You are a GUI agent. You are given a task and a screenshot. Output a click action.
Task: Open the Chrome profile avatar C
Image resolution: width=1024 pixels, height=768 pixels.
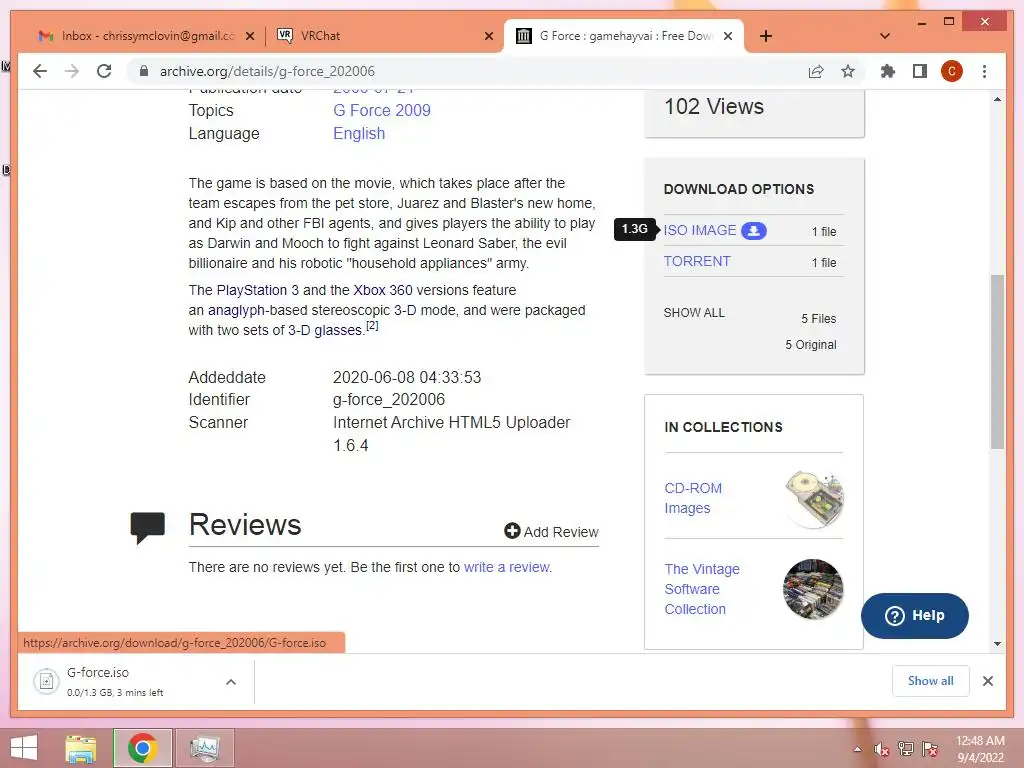[x=952, y=71]
